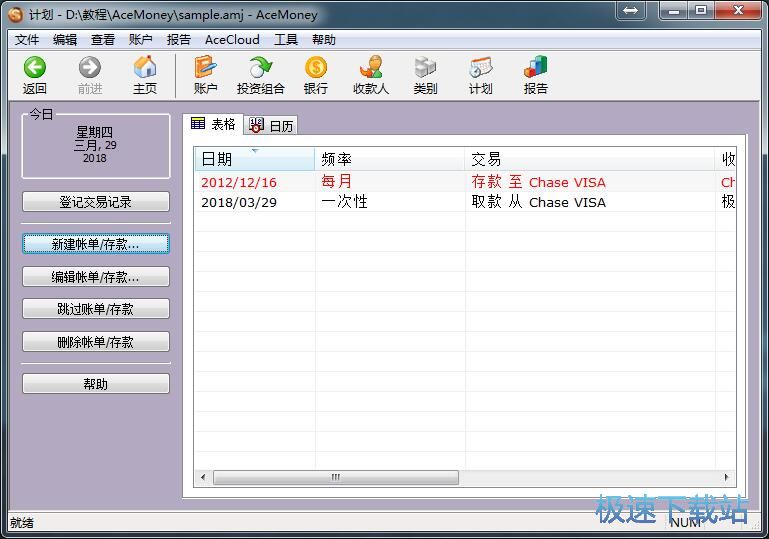Click the 新建帐单/存款... button
Screen dimensions: 769x539
pos(96,244)
